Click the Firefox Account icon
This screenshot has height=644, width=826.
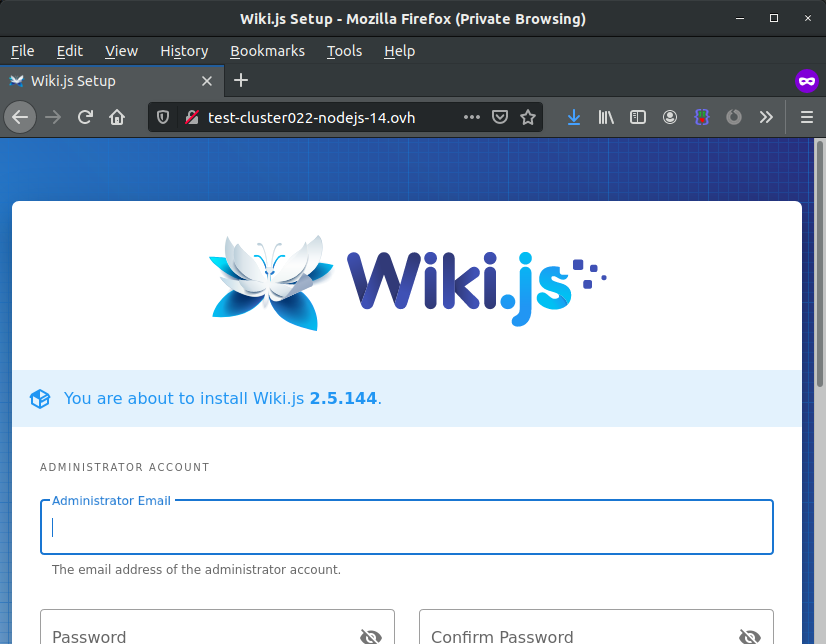coord(670,117)
